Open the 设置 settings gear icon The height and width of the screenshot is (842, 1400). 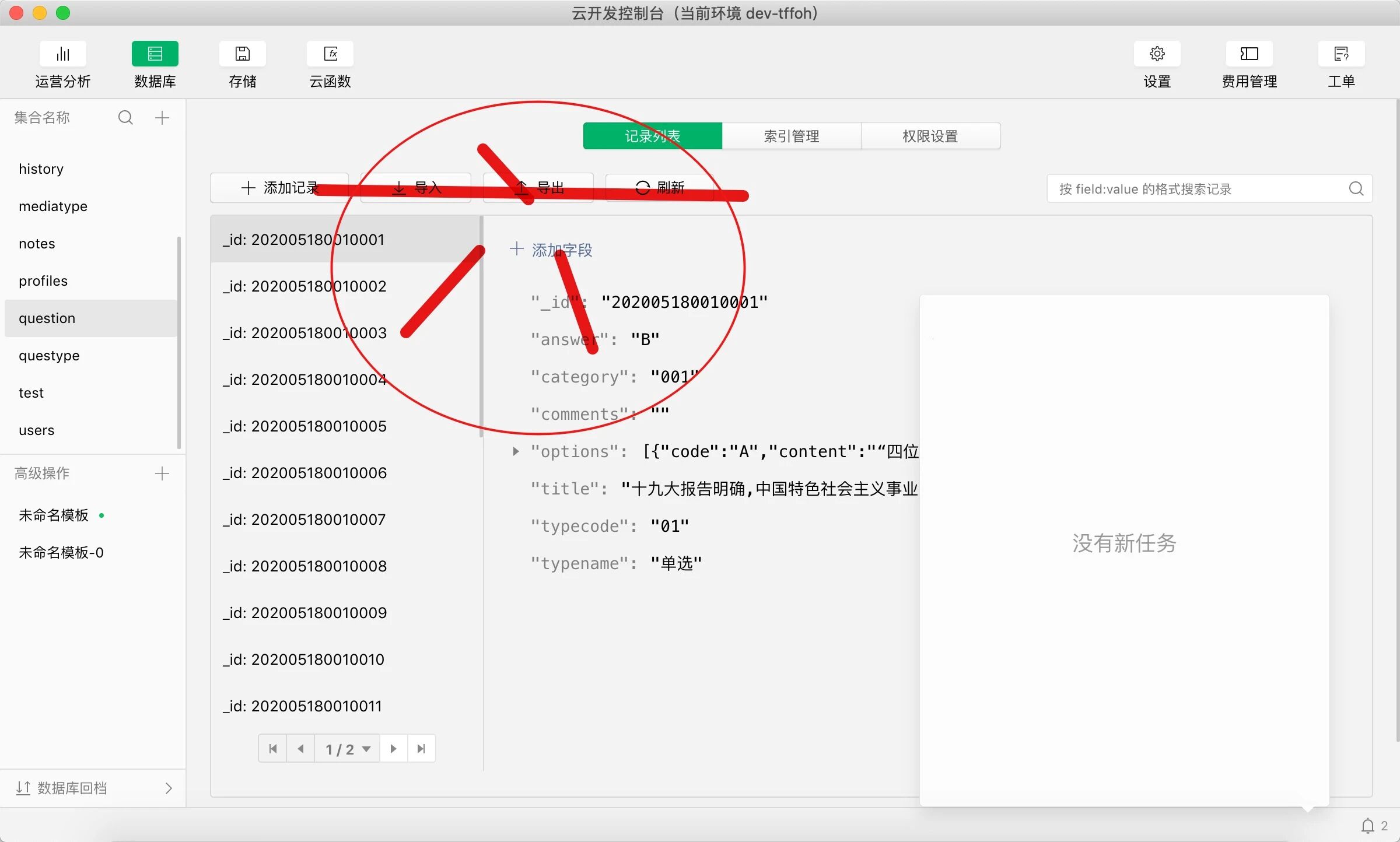(1157, 54)
